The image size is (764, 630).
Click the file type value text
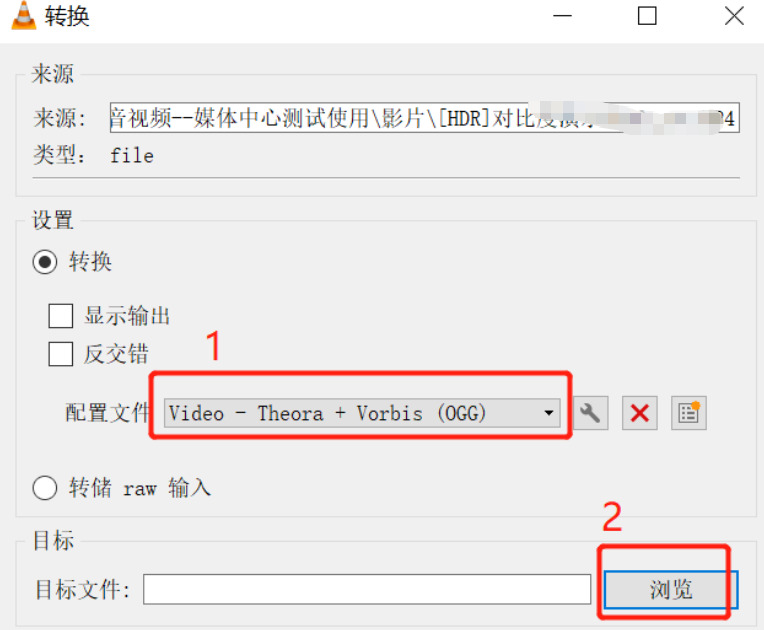tap(132, 156)
